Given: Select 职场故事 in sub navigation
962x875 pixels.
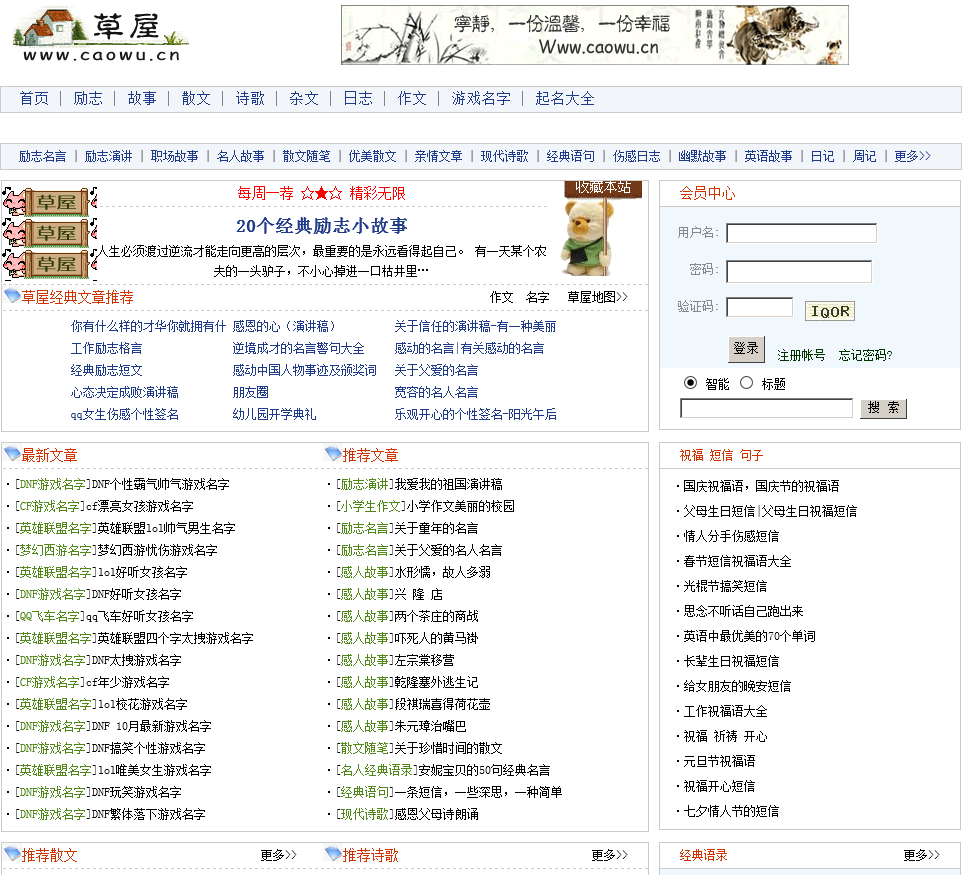Looking at the screenshot, I should (175, 156).
